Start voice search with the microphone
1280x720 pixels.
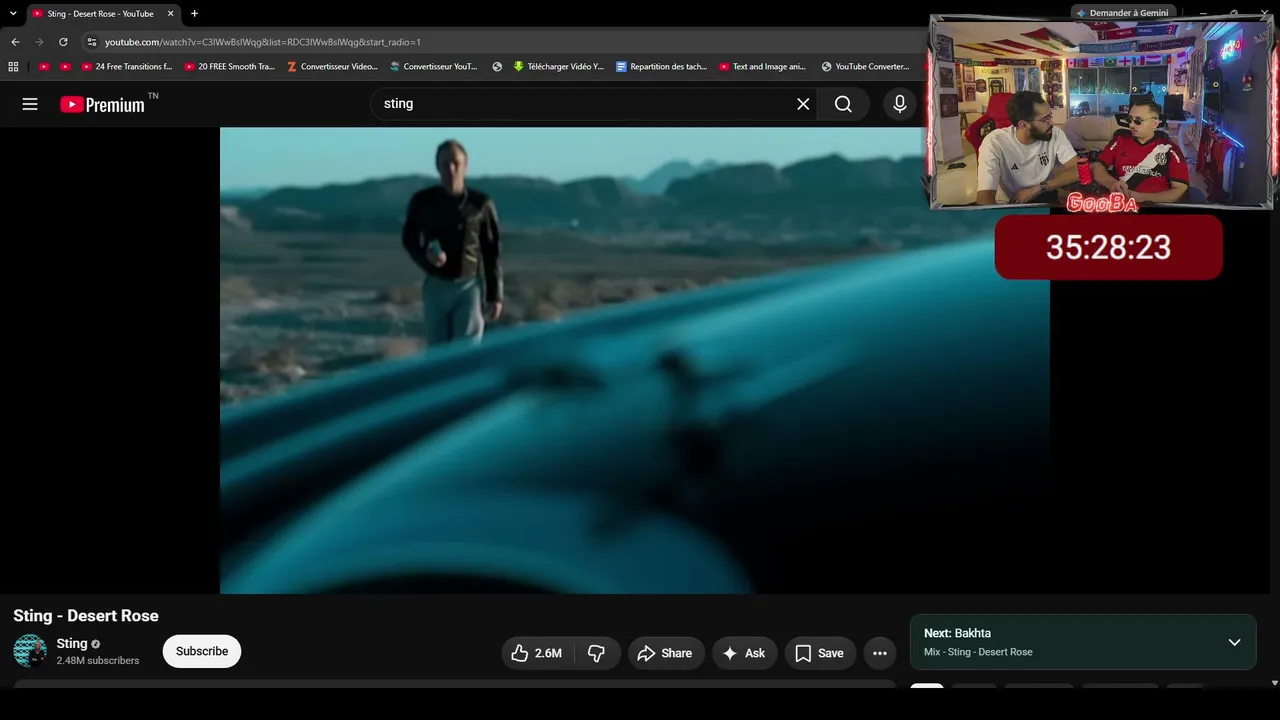tap(900, 104)
